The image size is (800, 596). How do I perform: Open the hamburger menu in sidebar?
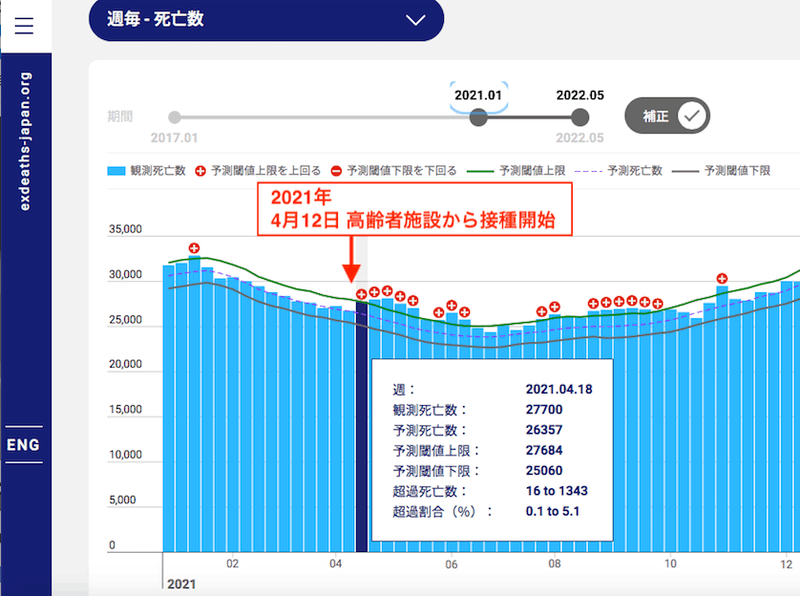tap(24, 25)
